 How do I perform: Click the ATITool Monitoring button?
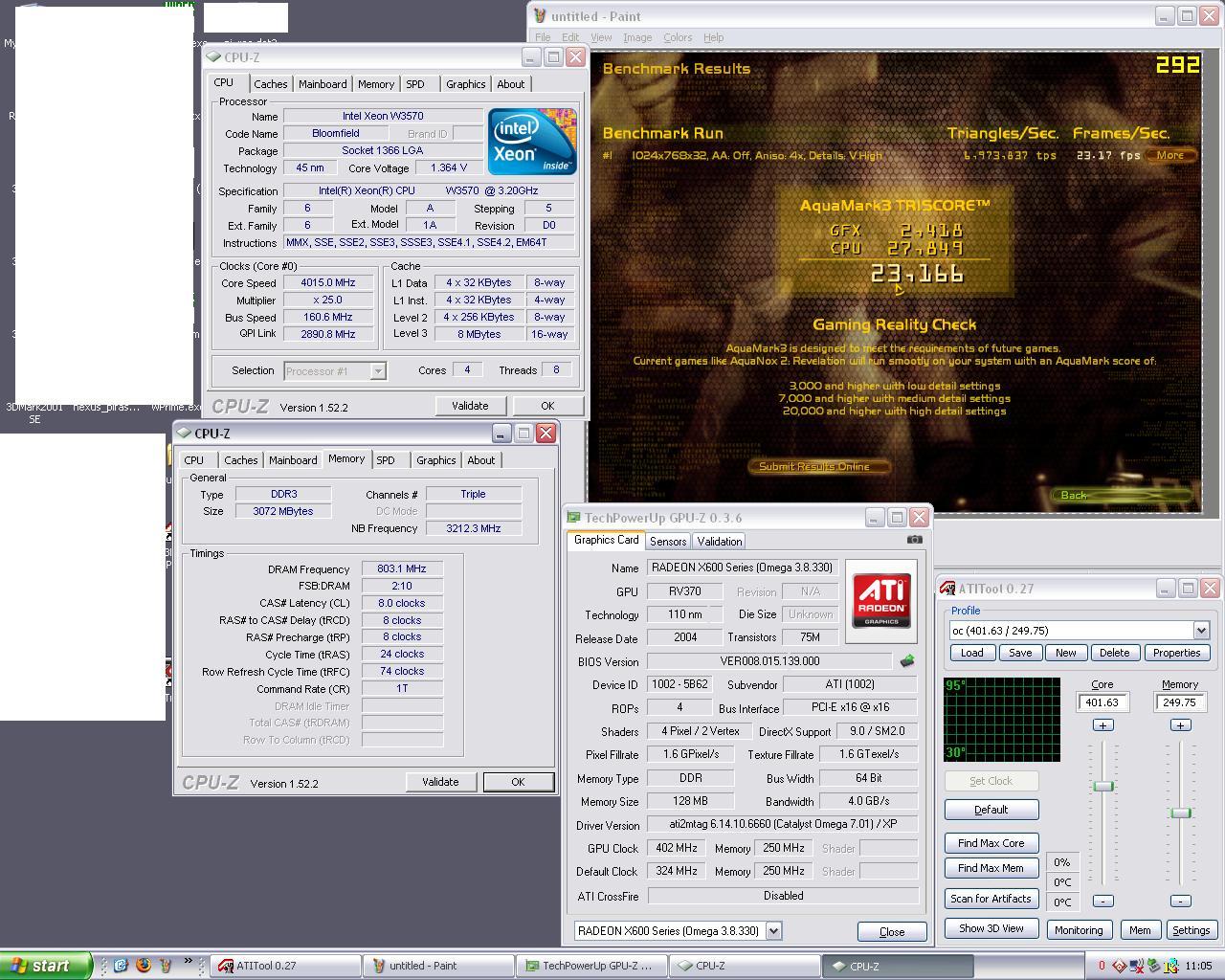(x=1079, y=930)
